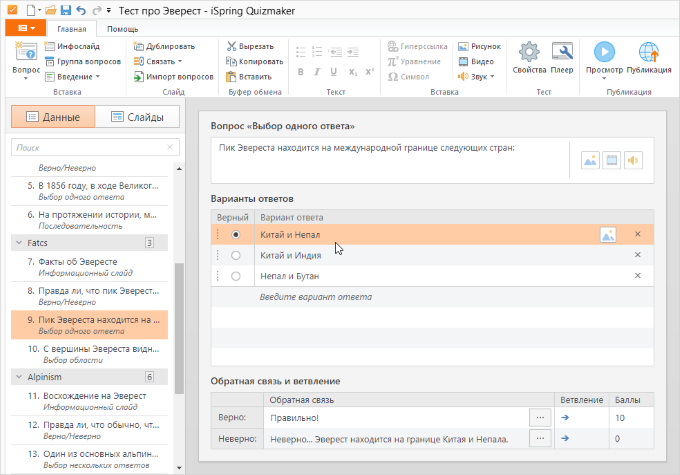Image resolution: width=680 pixels, height=475 pixels.
Task: Toggle italic text formatting
Action: [x=317, y=72]
